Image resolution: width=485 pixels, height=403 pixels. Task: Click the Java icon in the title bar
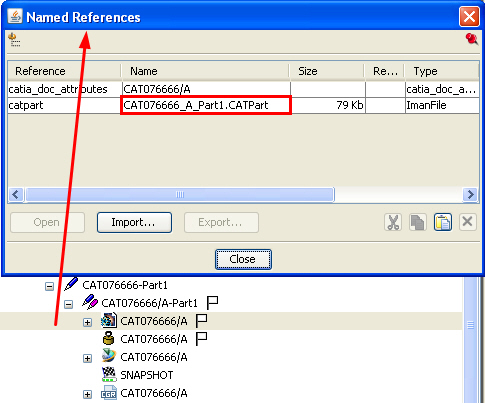[x=15, y=16]
